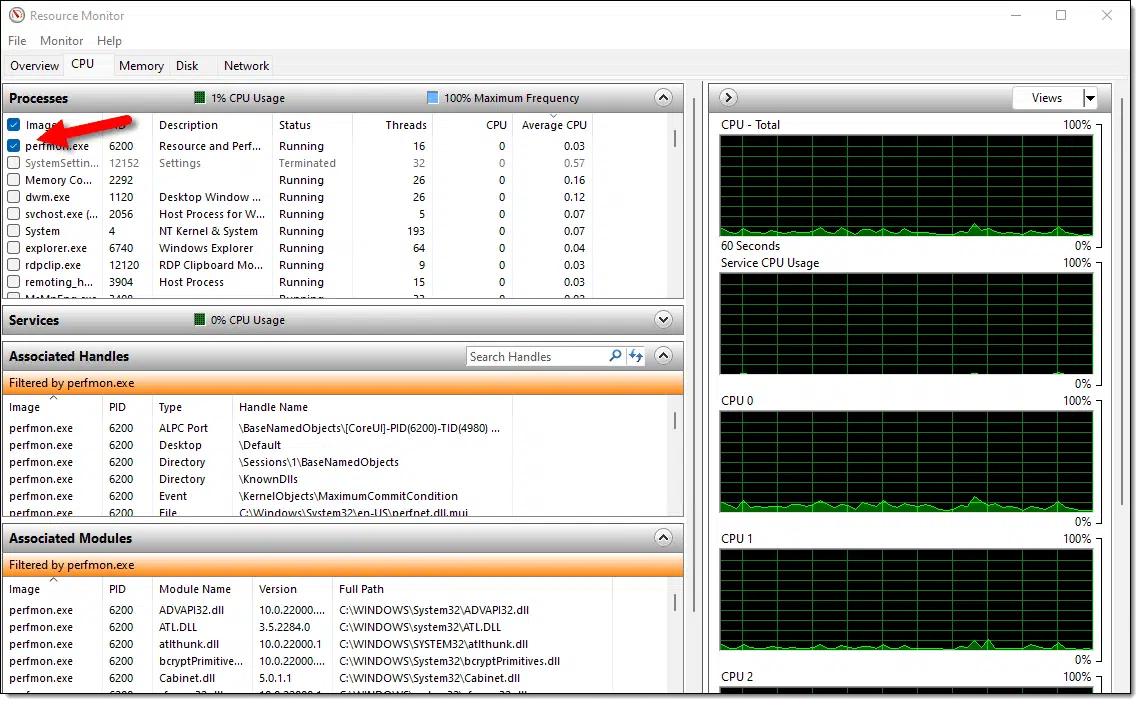Toggle the Image select-all checkbox in Processes

[x=14, y=124]
